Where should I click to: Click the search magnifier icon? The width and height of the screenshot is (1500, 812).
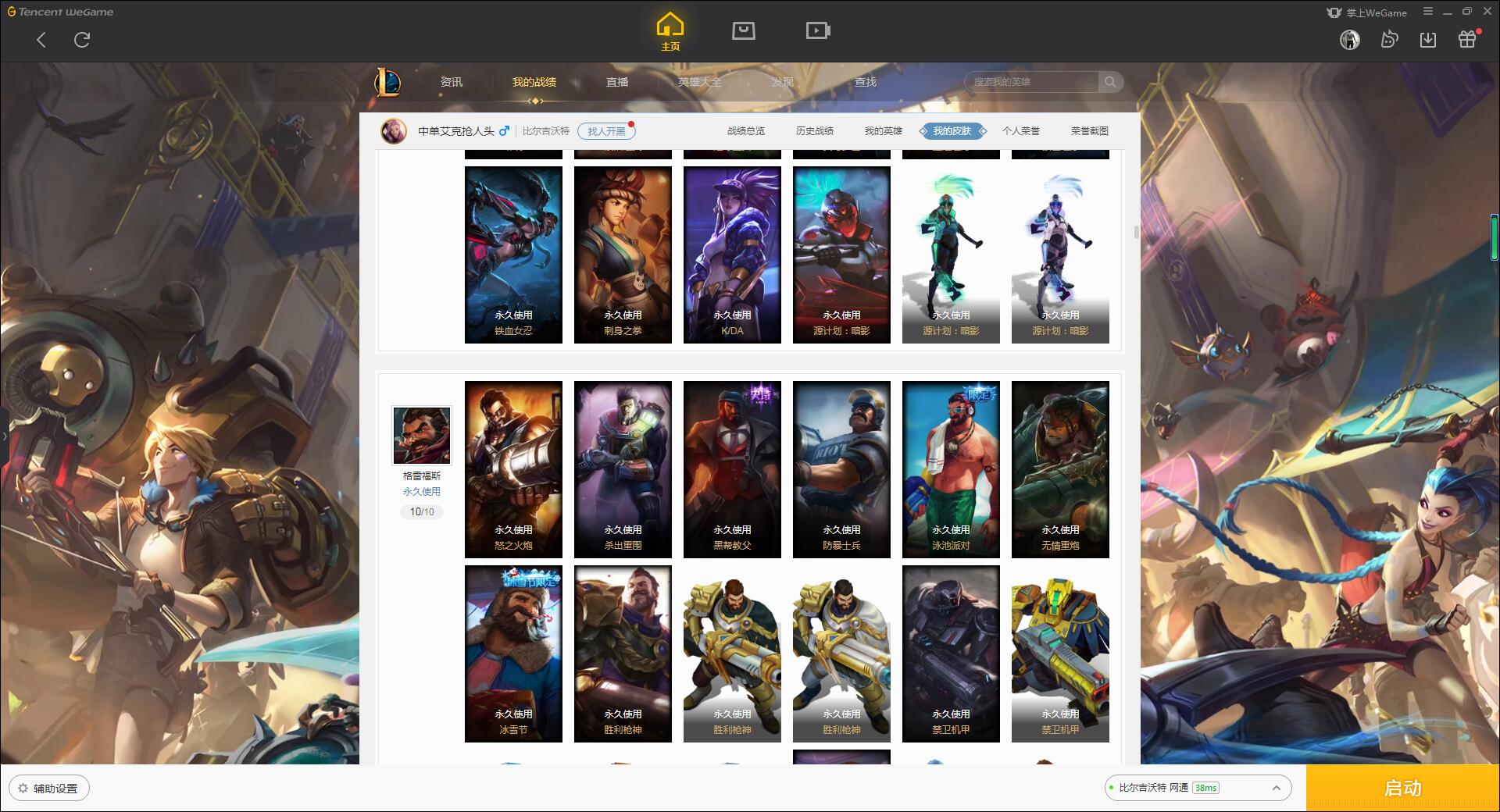tap(1109, 81)
